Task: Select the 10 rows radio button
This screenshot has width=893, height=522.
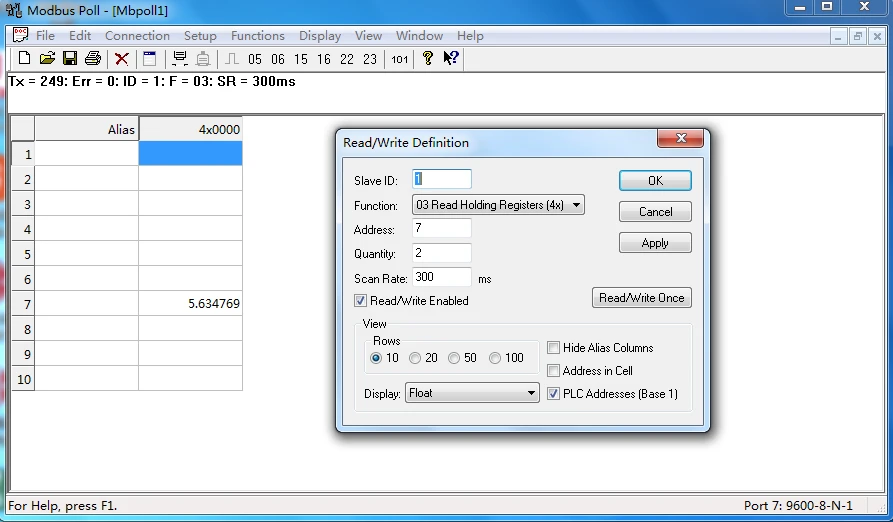Action: coord(376,358)
